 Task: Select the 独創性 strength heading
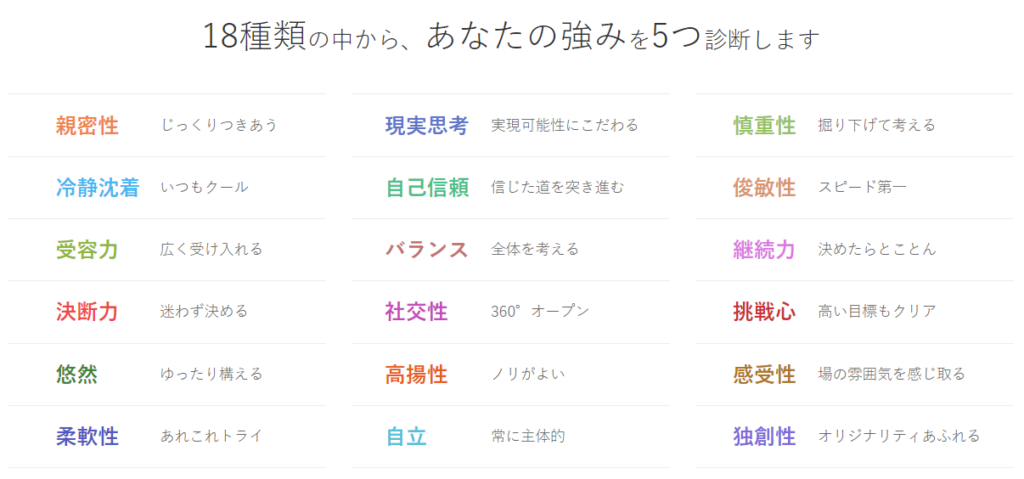(764, 437)
